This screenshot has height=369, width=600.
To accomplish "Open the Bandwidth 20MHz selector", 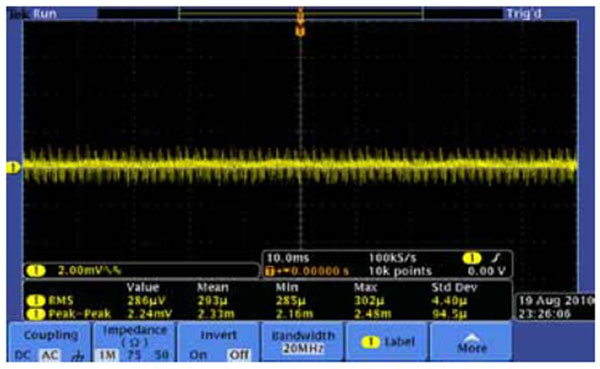I will [302, 341].
